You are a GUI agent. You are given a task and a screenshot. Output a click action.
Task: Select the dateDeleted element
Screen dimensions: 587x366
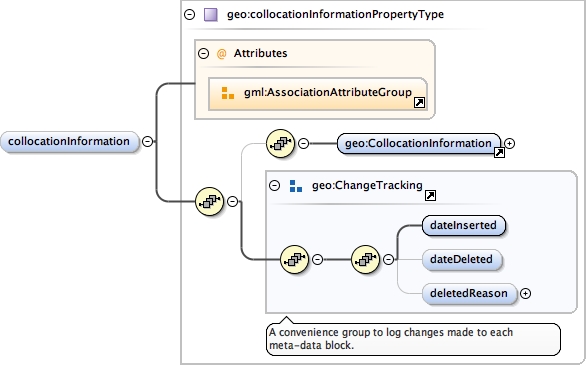pos(461,259)
